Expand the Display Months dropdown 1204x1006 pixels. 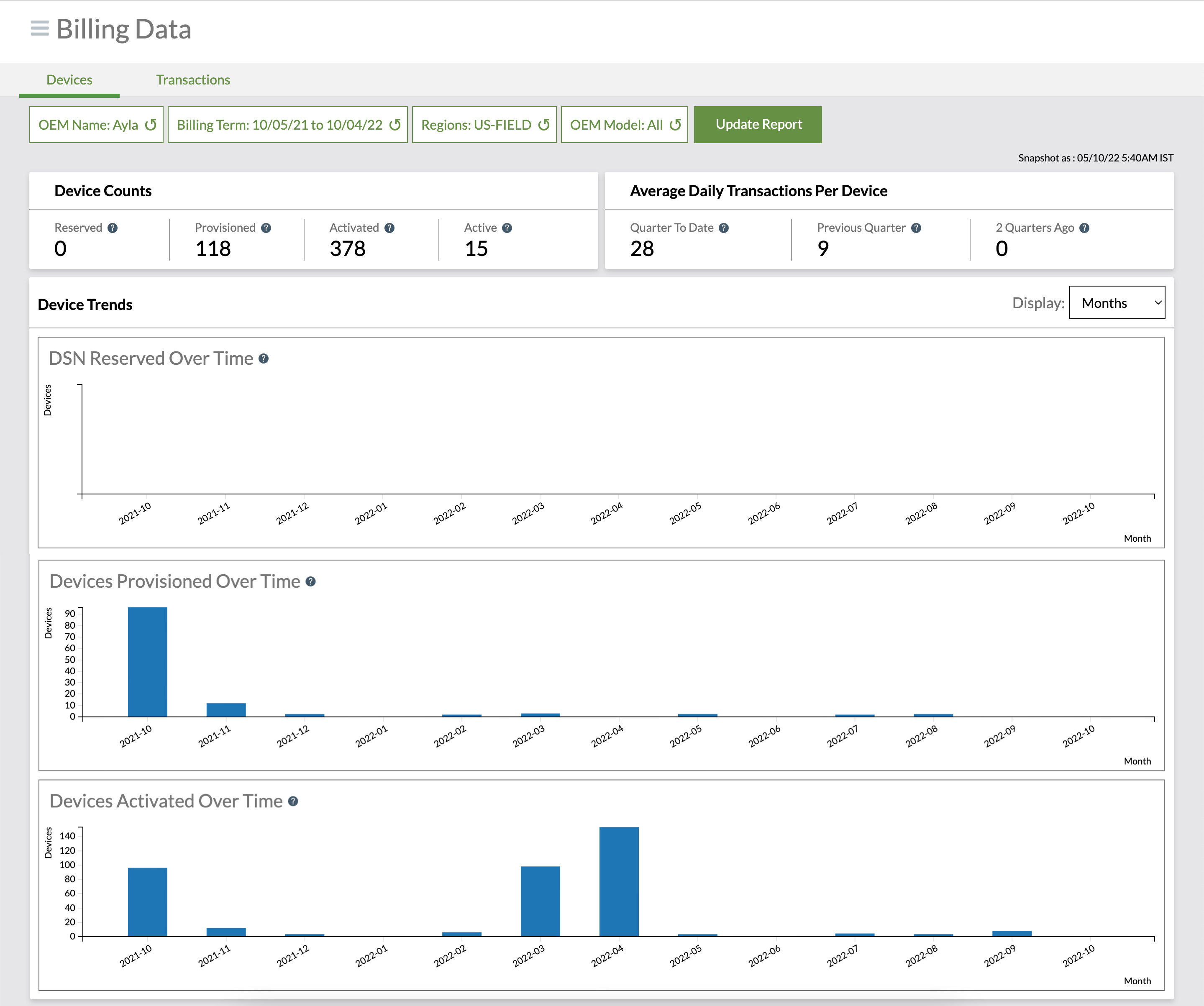tap(1117, 303)
